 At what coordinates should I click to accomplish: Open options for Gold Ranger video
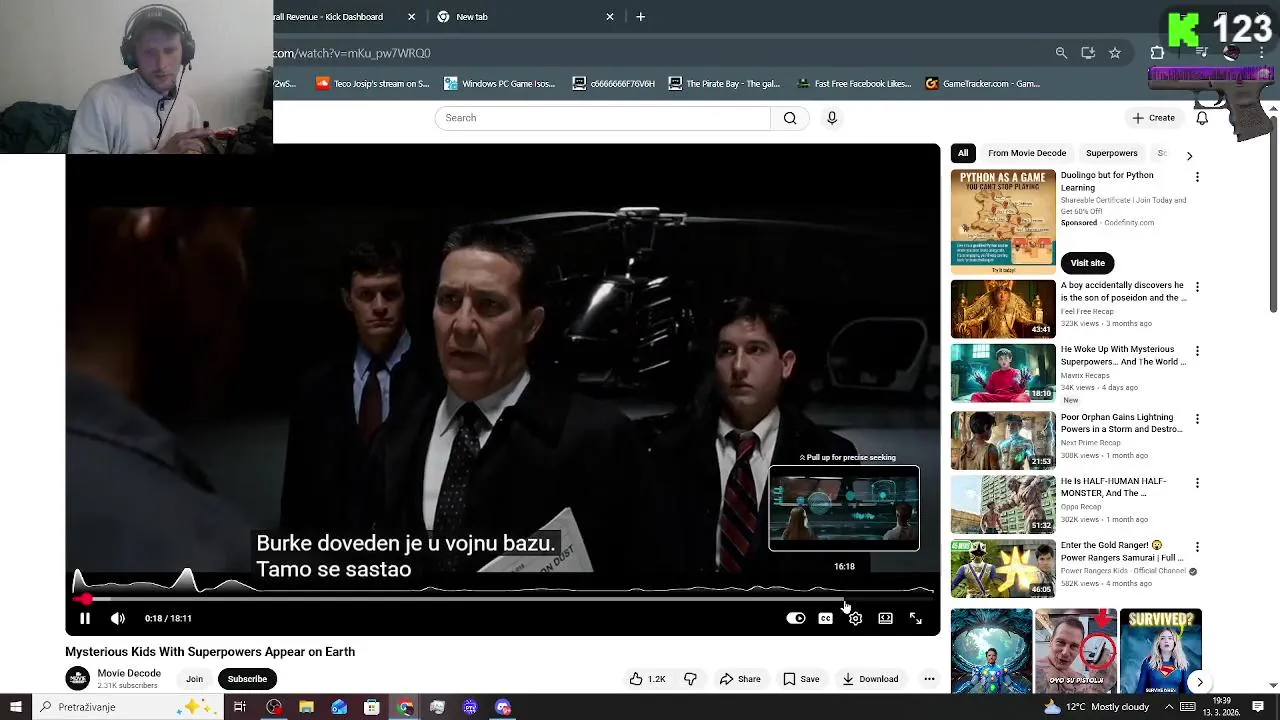1197,547
